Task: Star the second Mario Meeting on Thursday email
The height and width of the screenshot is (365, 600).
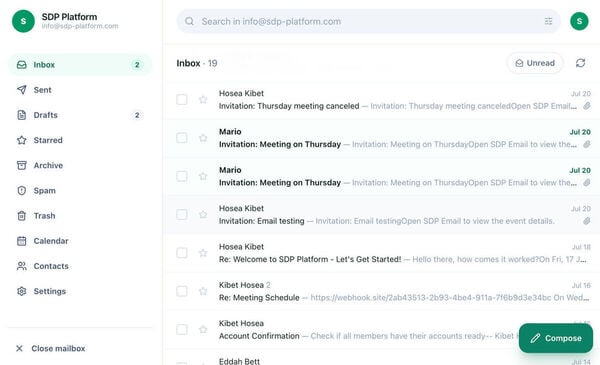Action: tap(203, 176)
